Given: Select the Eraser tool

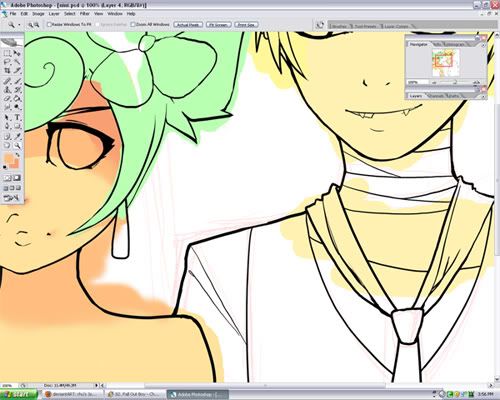Looking at the screenshot, I should pyautogui.click(x=7, y=99).
